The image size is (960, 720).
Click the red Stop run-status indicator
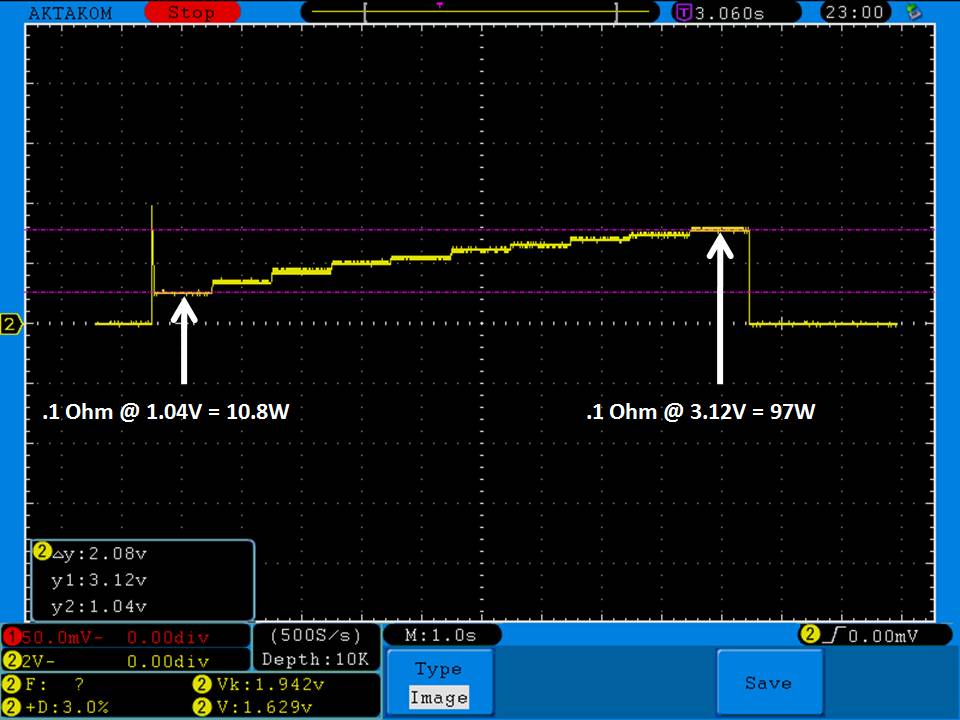190,12
